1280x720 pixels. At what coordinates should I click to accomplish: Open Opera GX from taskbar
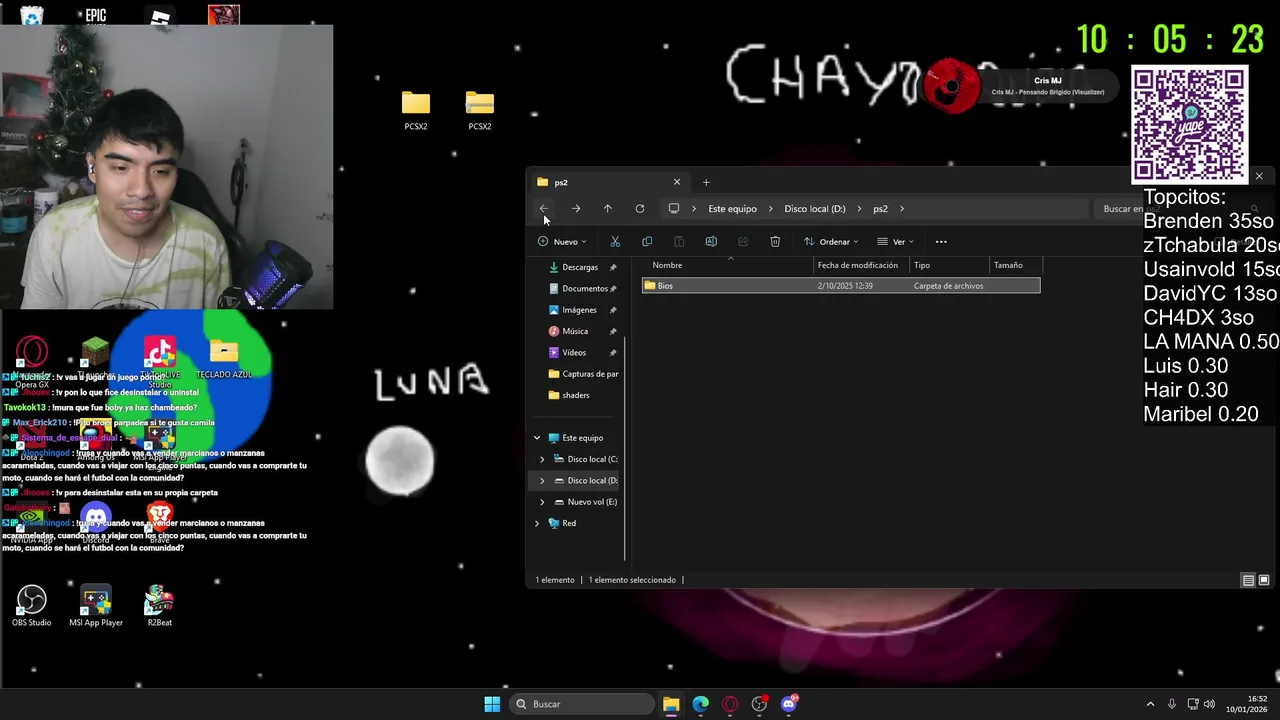click(x=730, y=704)
